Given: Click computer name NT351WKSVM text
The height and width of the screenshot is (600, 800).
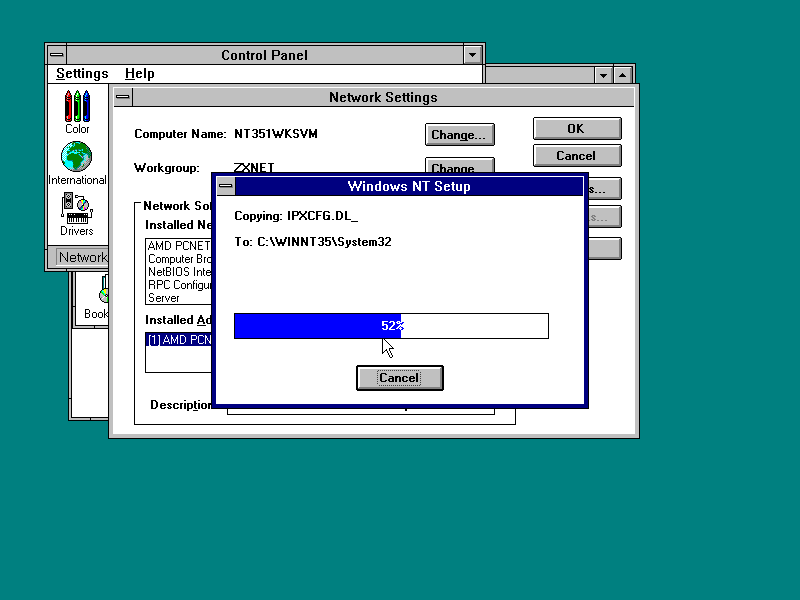Looking at the screenshot, I should (x=276, y=134).
